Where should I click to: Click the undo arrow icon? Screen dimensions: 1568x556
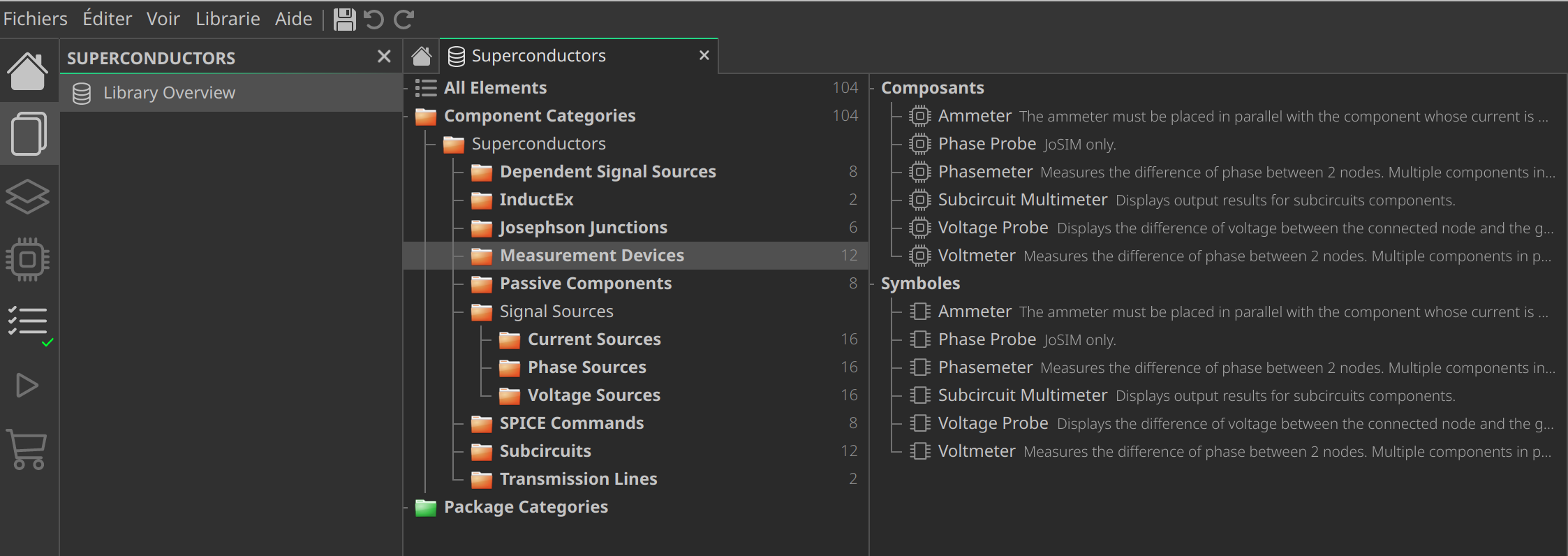pos(374,19)
